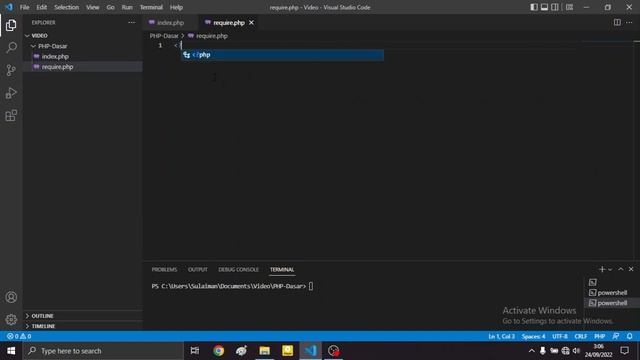Click PHP-Dasar in the breadcrumb
Viewport: 640px width, 360px height.
(164, 36)
